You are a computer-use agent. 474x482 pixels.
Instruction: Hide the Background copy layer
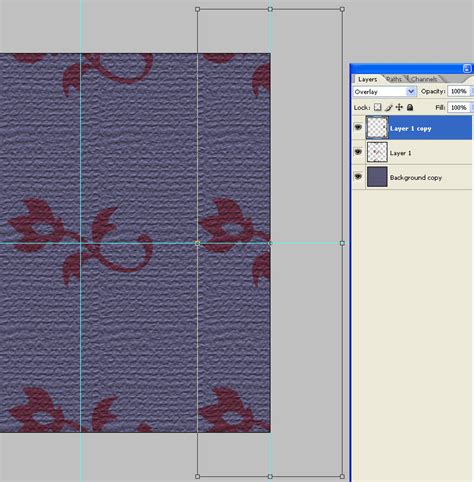click(358, 176)
